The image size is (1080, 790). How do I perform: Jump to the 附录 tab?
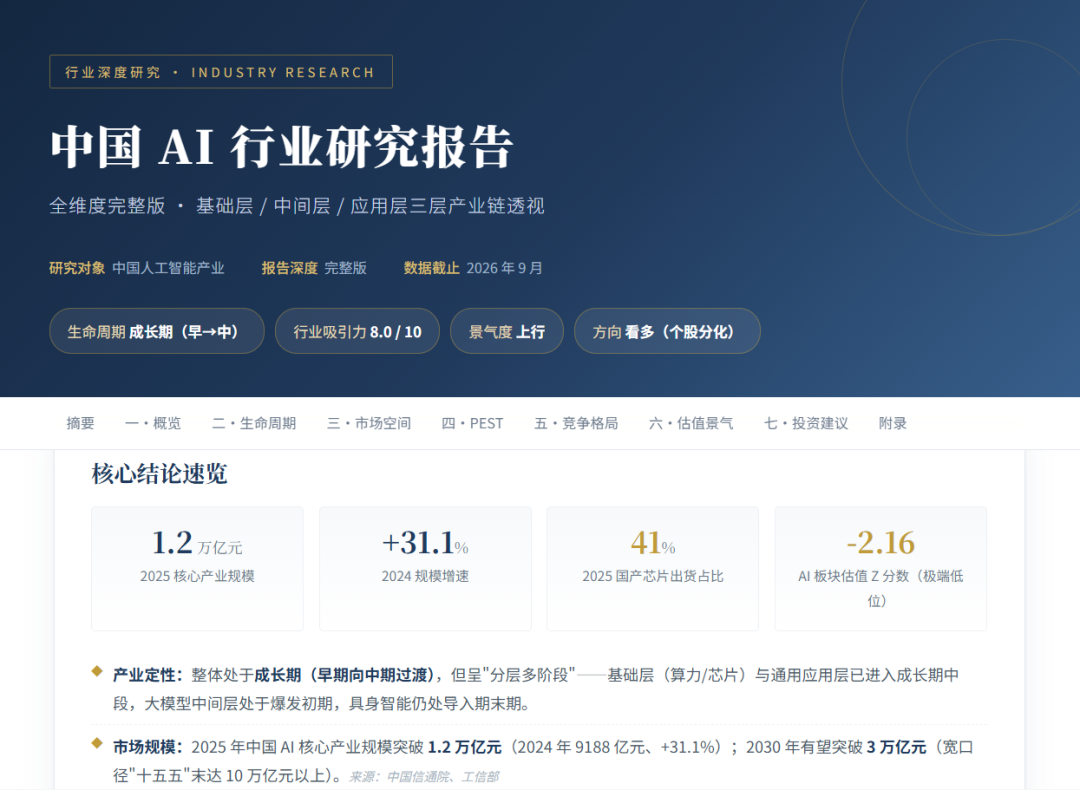893,423
